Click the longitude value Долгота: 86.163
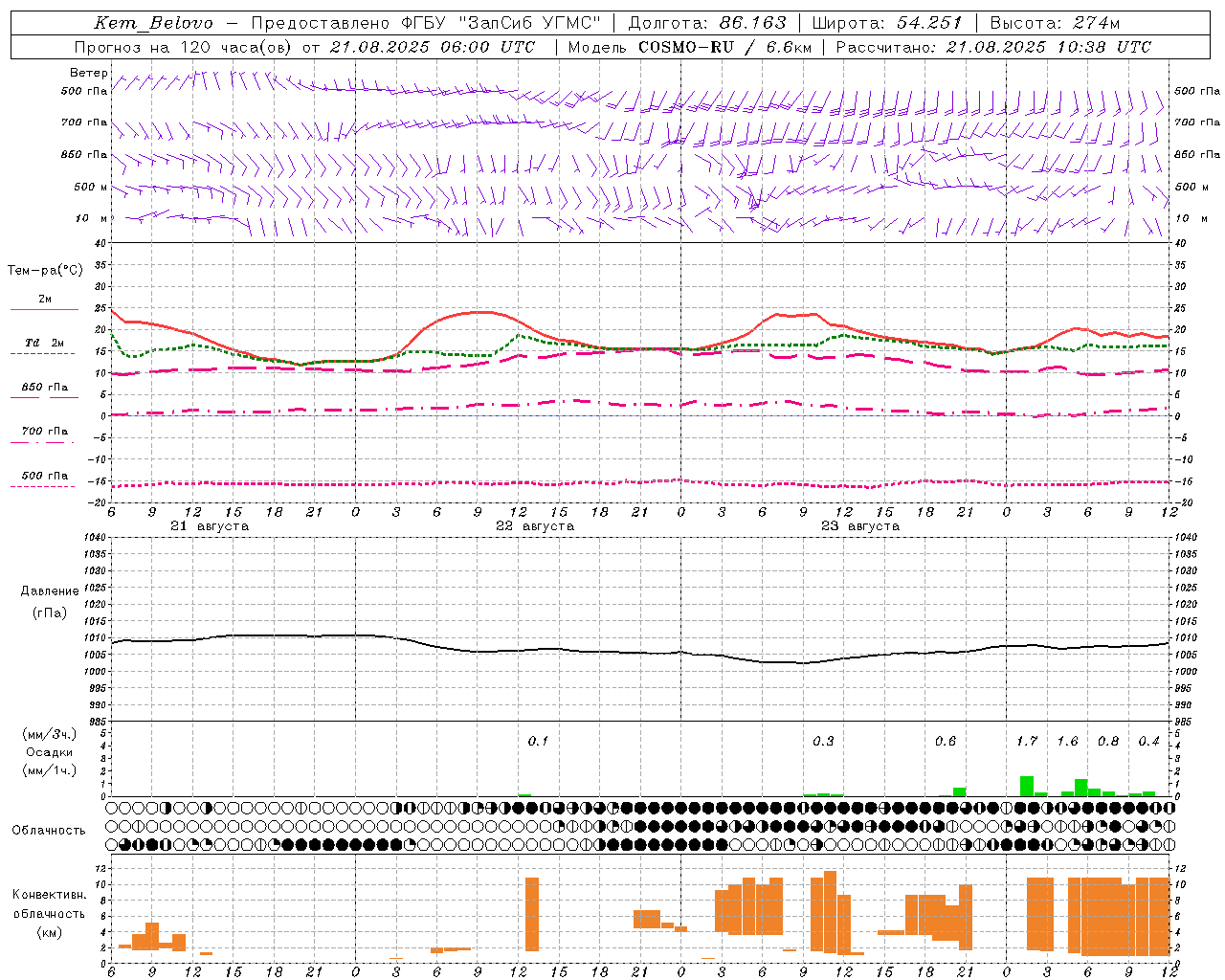Viewport: 1225px width, 980px height. click(707, 23)
